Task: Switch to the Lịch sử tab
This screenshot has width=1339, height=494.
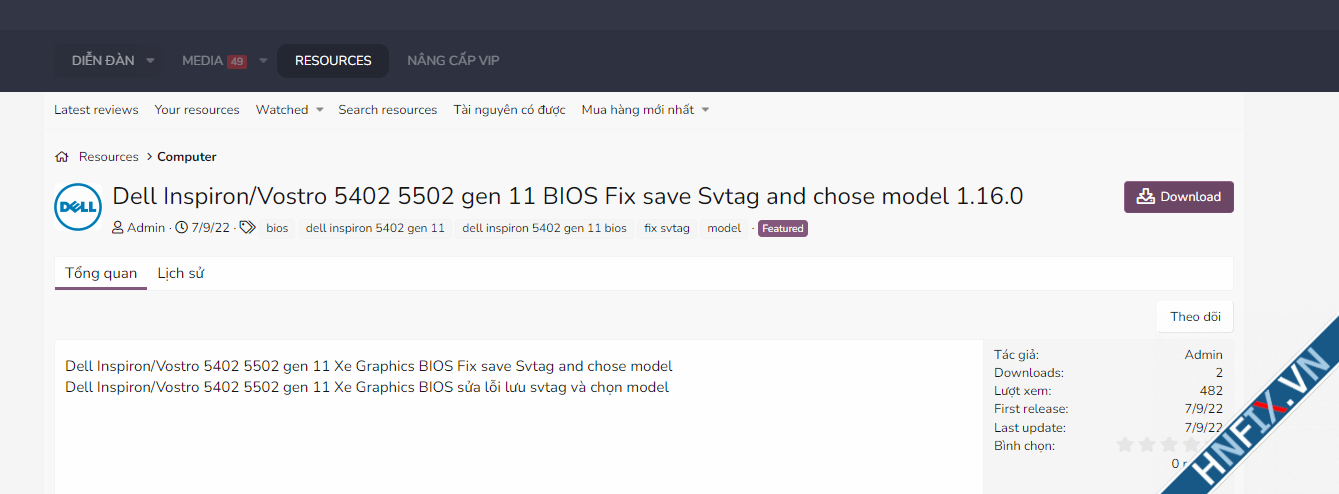Action: [x=181, y=273]
